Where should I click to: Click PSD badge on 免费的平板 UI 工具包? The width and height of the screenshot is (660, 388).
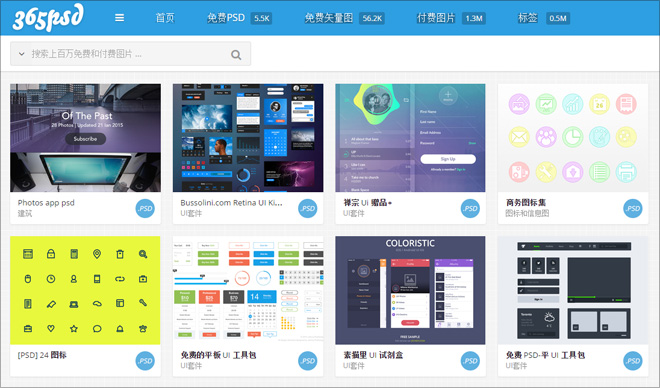tap(308, 361)
